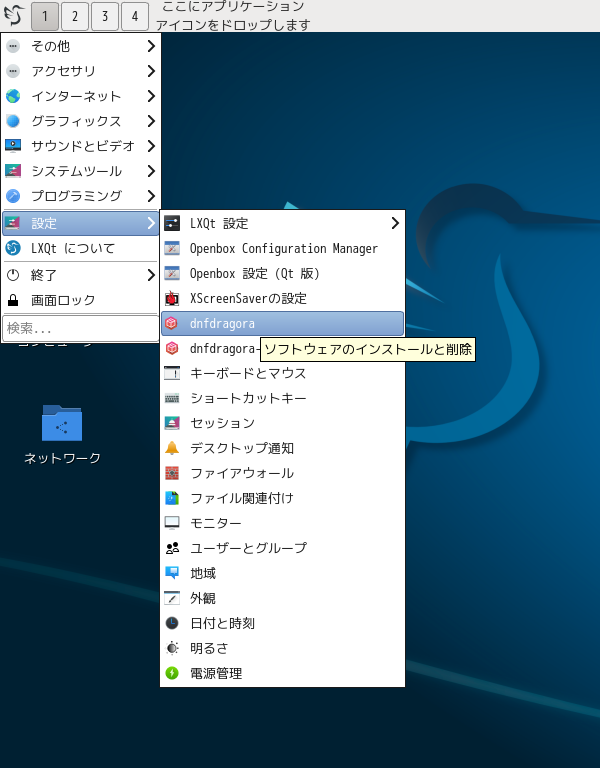The width and height of the screenshot is (600, 768).
Task: Click the ネットワーク desktop label
Action: pyautogui.click(x=62, y=458)
